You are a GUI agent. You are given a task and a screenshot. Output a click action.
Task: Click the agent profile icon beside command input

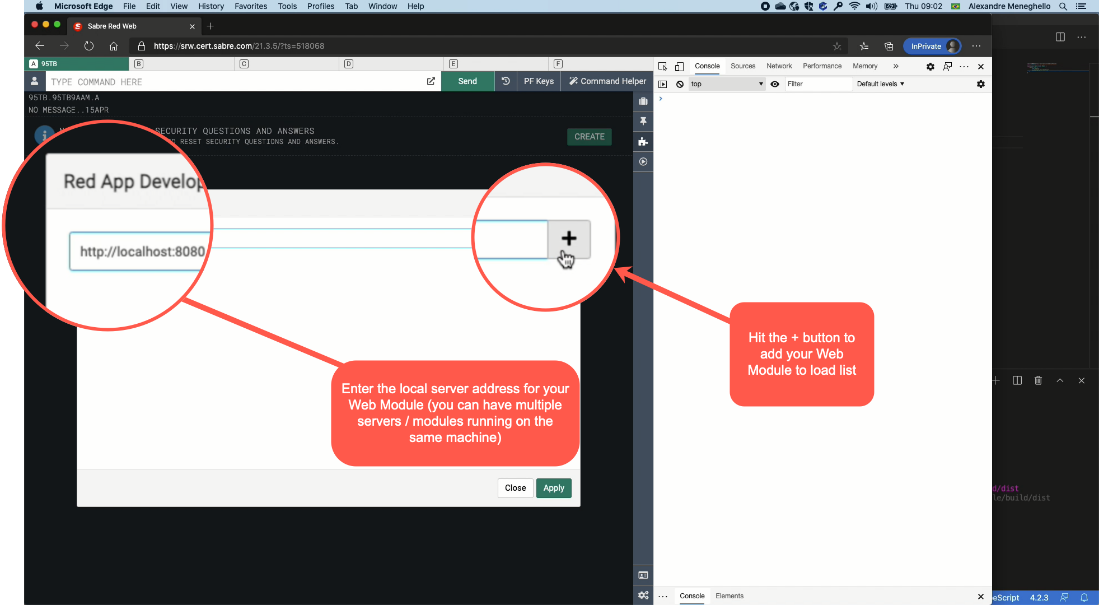tap(34, 81)
